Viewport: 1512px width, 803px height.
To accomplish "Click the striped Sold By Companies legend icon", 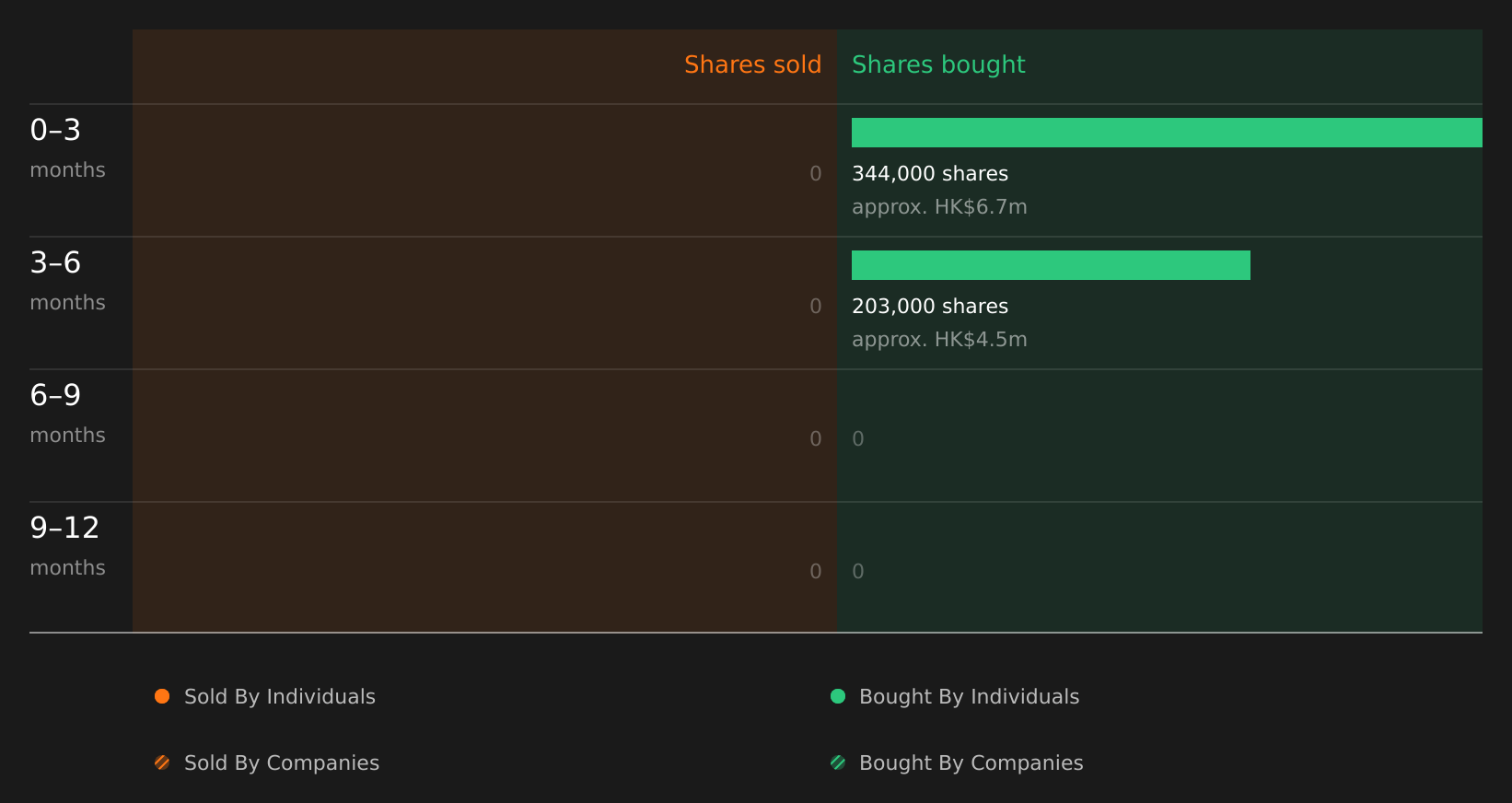I will [x=162, y=762].
